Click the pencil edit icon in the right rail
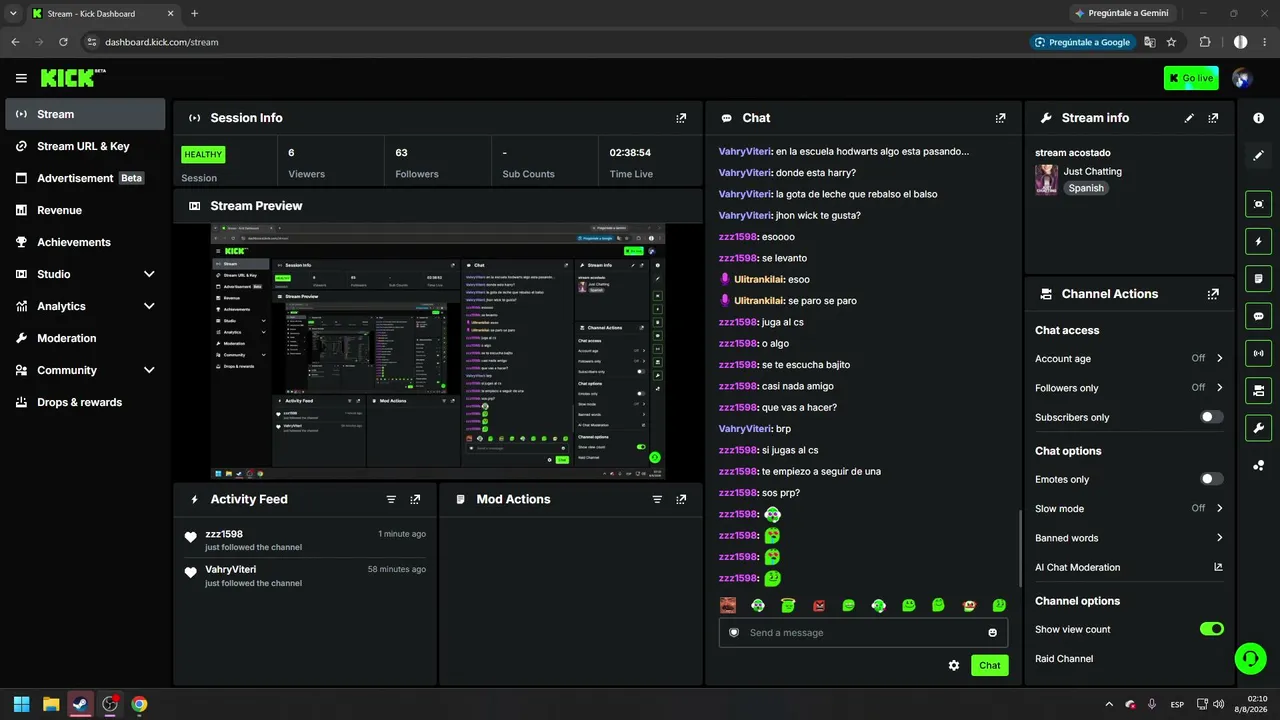This screenshot has width=1280, height=720. [1258, 155]
